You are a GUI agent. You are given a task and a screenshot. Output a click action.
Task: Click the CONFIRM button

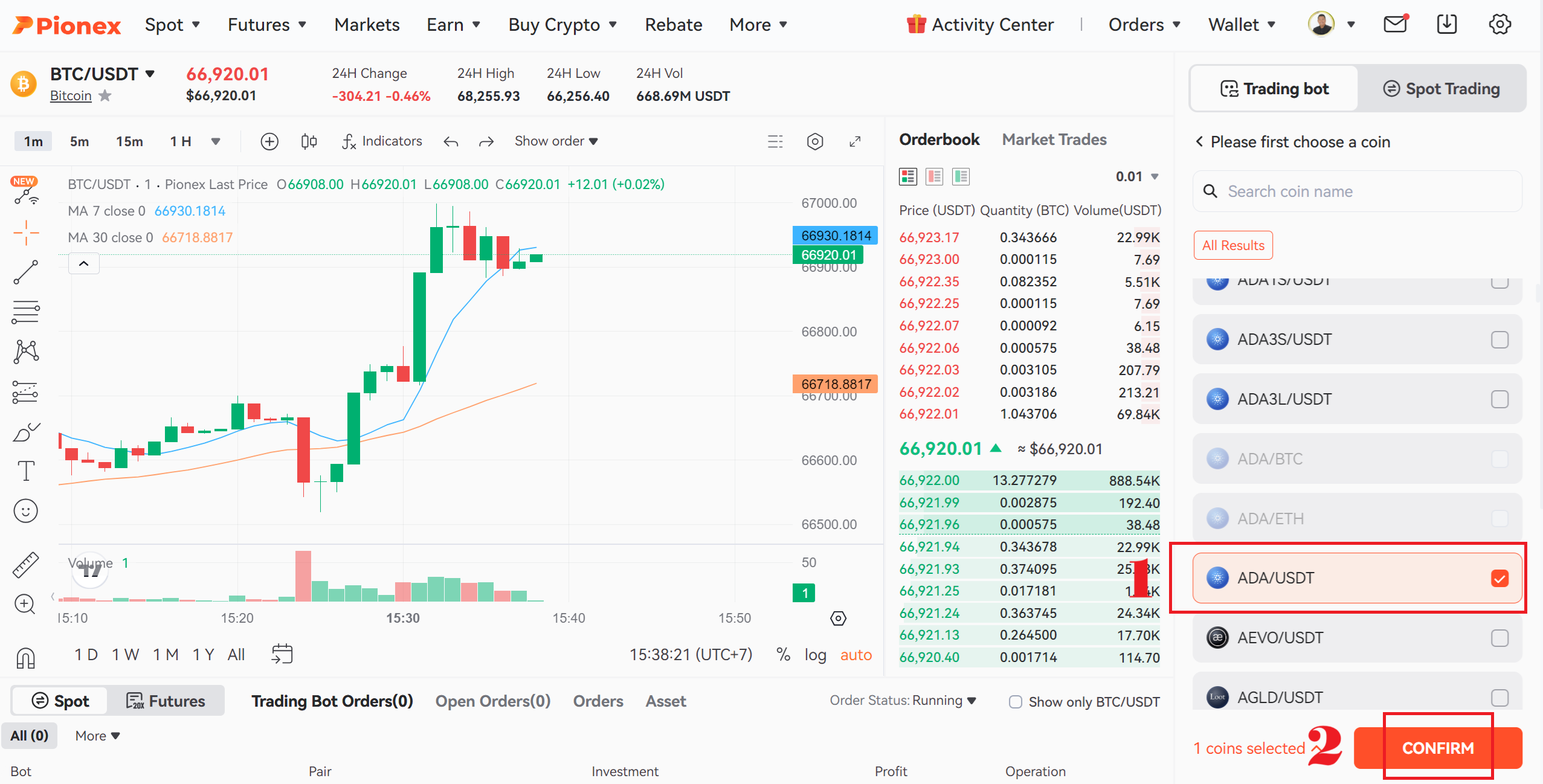coord(1438,748)
